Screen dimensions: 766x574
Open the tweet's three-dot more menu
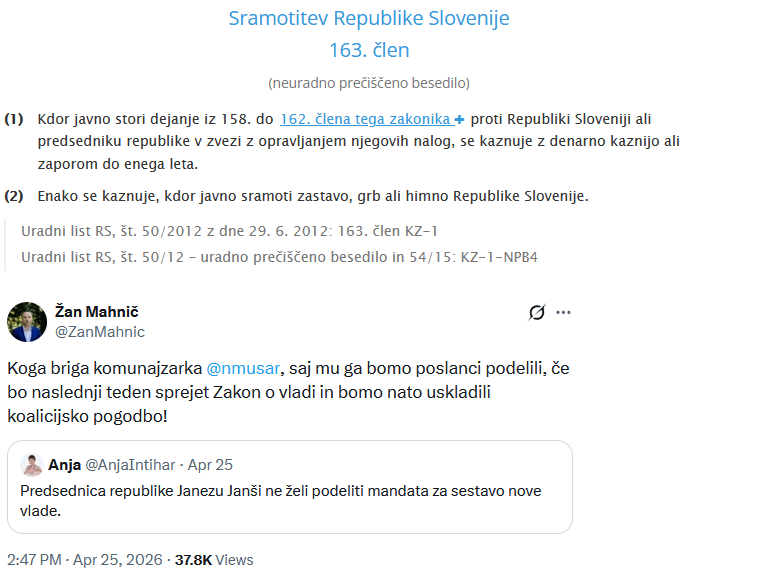point(563,313)
